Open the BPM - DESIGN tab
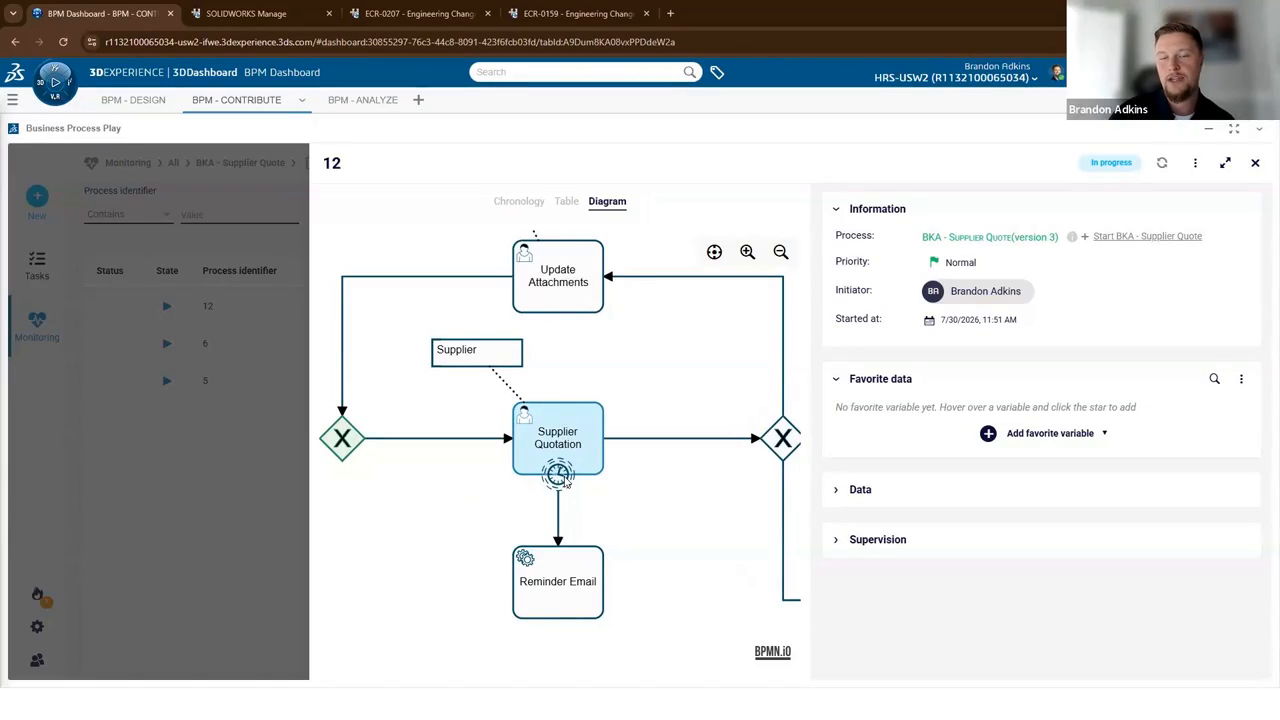The image size is (1280, 720). click(133, 100)
